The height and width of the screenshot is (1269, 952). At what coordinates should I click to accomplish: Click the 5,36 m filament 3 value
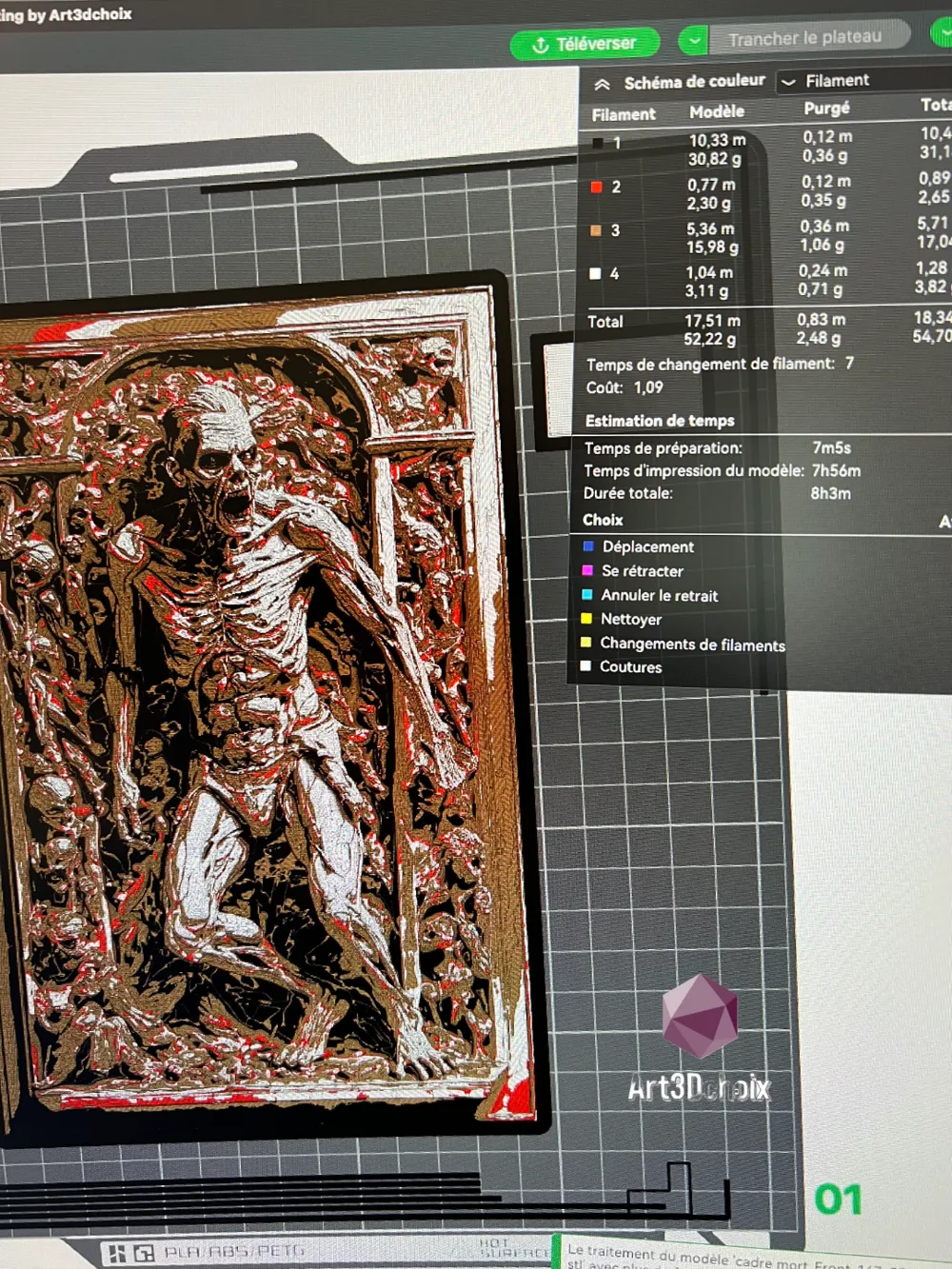(710, 229)
